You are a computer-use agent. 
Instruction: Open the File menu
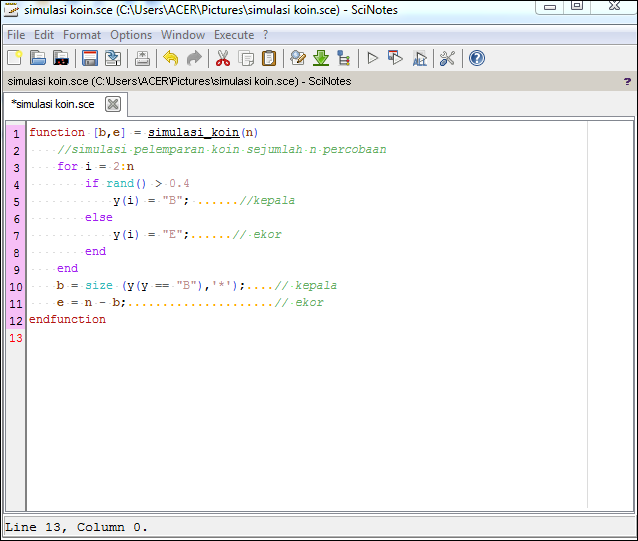16,35
